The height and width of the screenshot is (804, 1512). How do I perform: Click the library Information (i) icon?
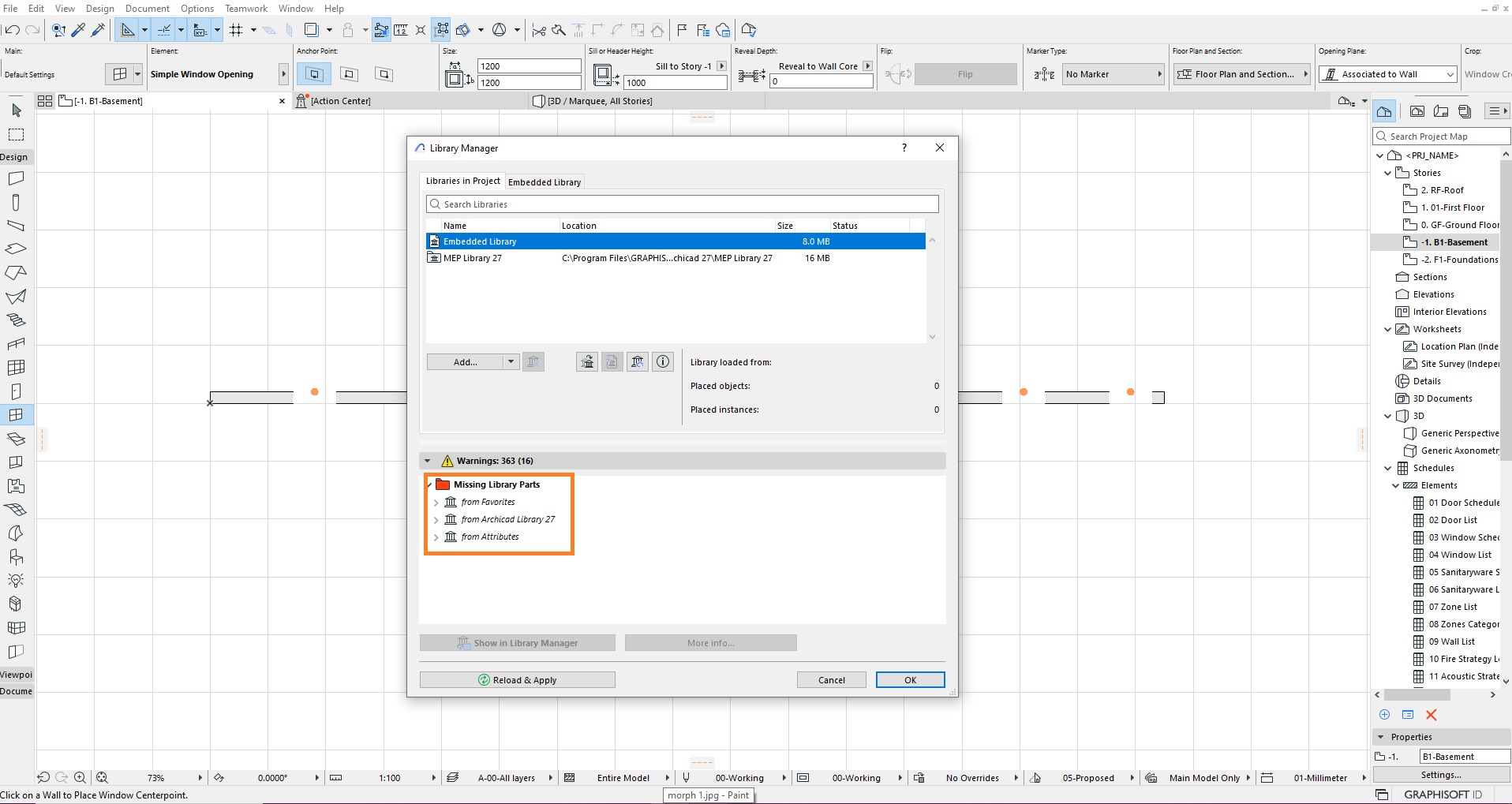click(x=663, y=362)
